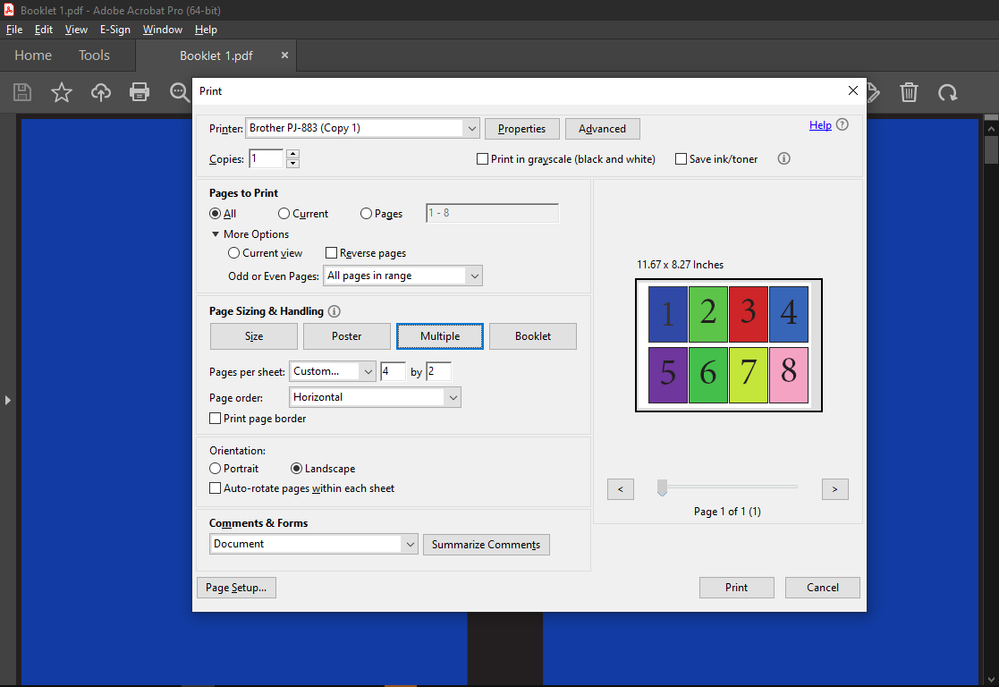The width and height of the screenshot is (999, 687).
Task: Open Page Setup dialog
Action: [236, 588]
